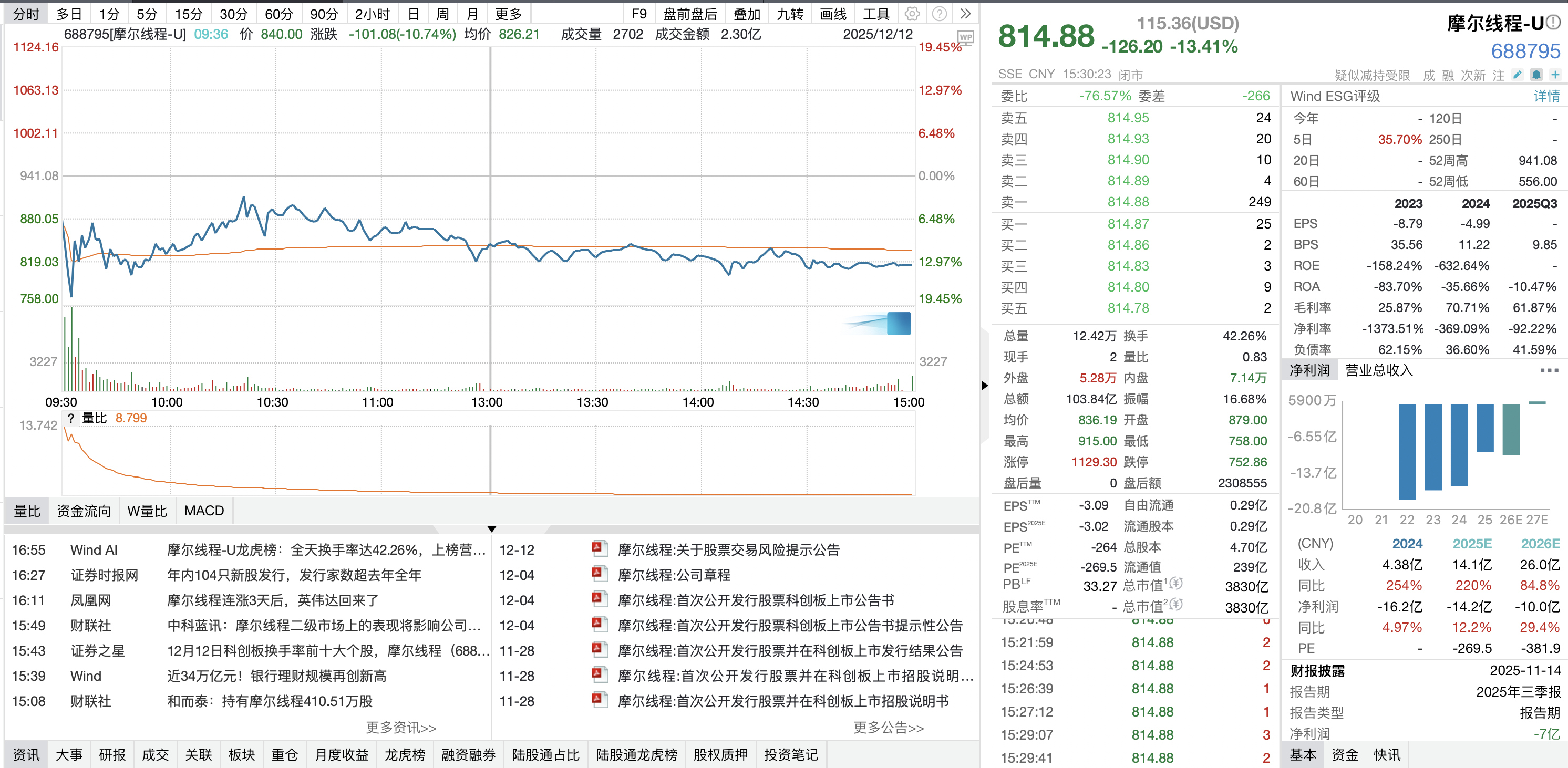Expand toolbar with double chevron icon
This screenshot has width=1568, height=768.
[965, 13]
